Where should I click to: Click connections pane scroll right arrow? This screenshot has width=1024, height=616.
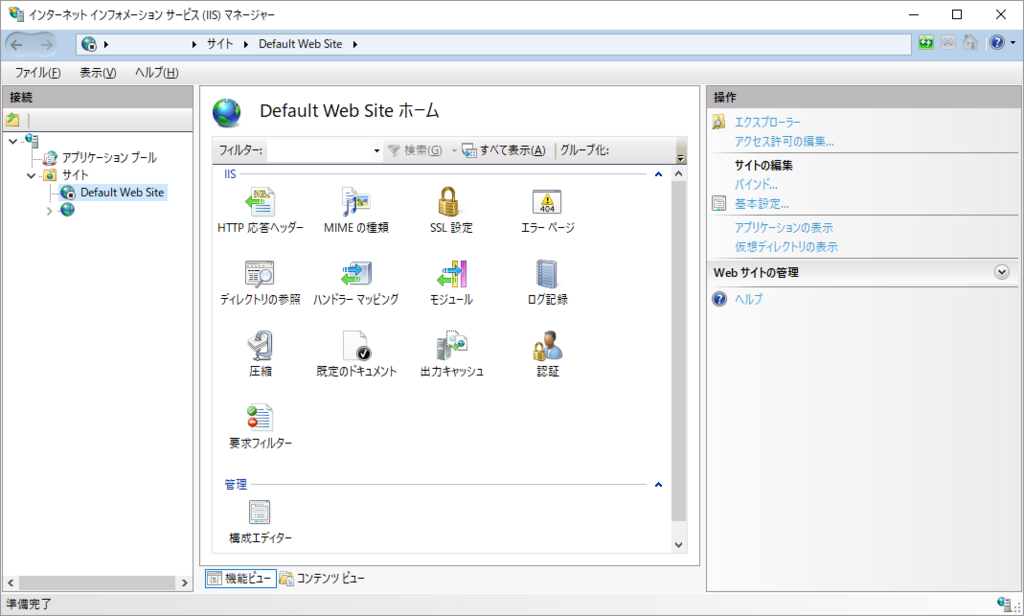[x=184, y=583]
